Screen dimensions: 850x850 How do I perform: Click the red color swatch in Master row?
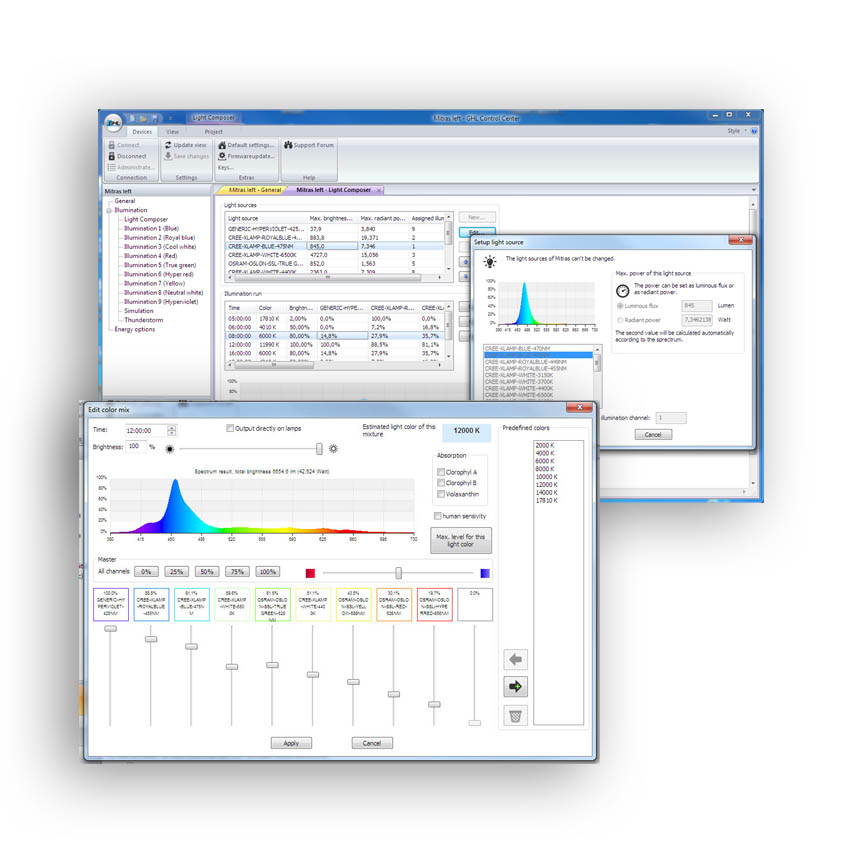pos(310,574)
